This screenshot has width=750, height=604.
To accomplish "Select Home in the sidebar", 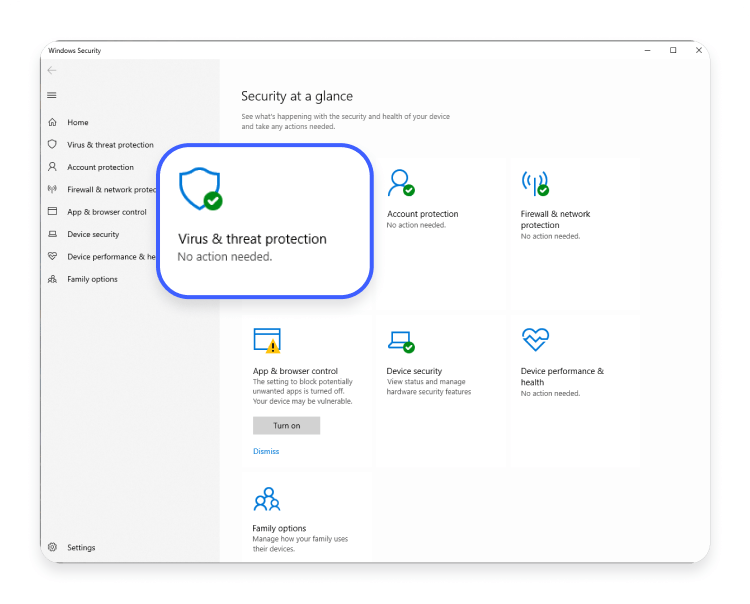I will [78, 122].
